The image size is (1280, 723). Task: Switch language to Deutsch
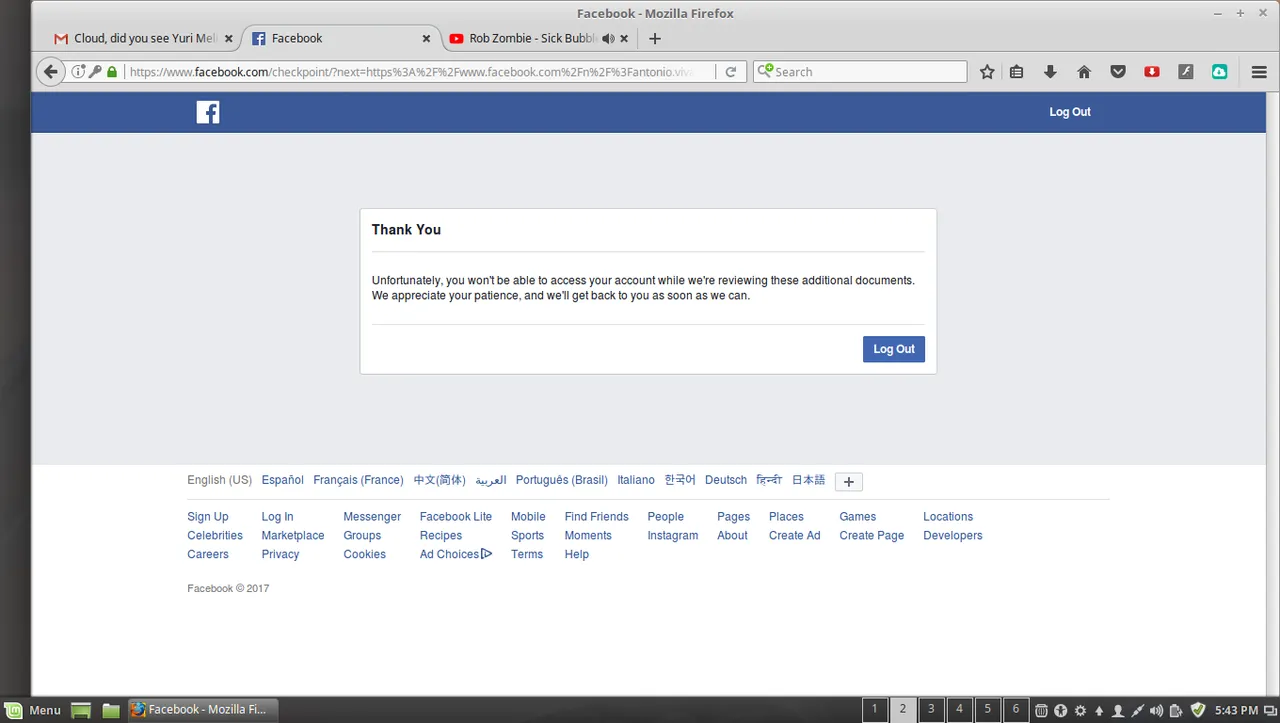(726, 480)
